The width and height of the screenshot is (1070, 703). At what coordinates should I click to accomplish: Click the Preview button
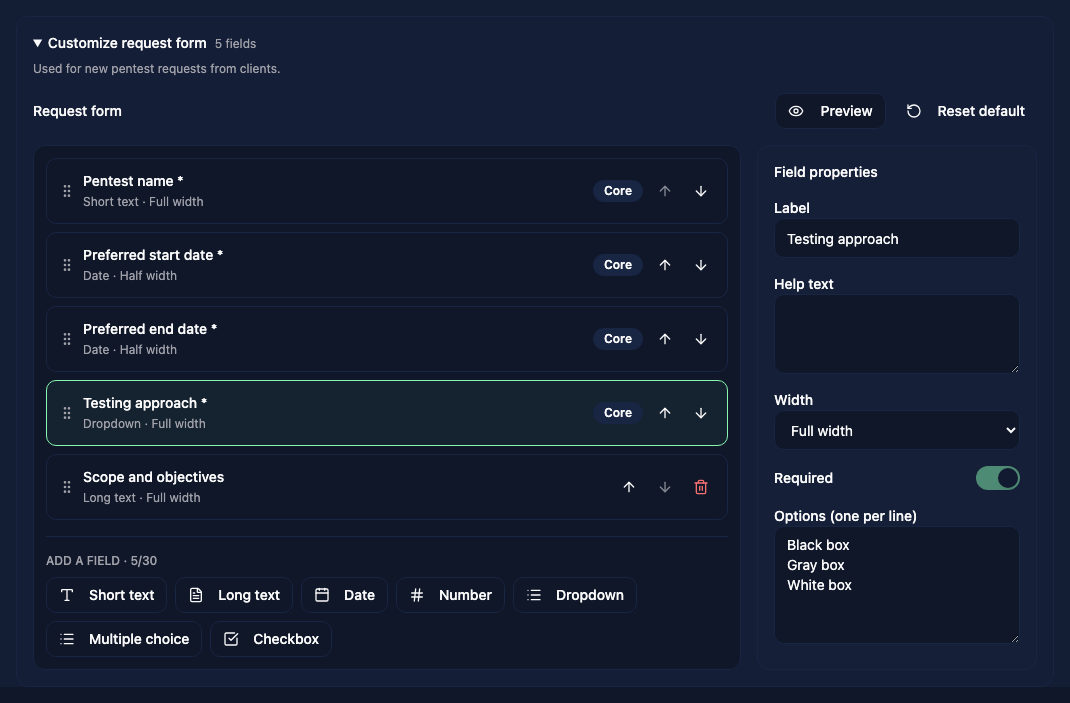(x=830, y=111)
